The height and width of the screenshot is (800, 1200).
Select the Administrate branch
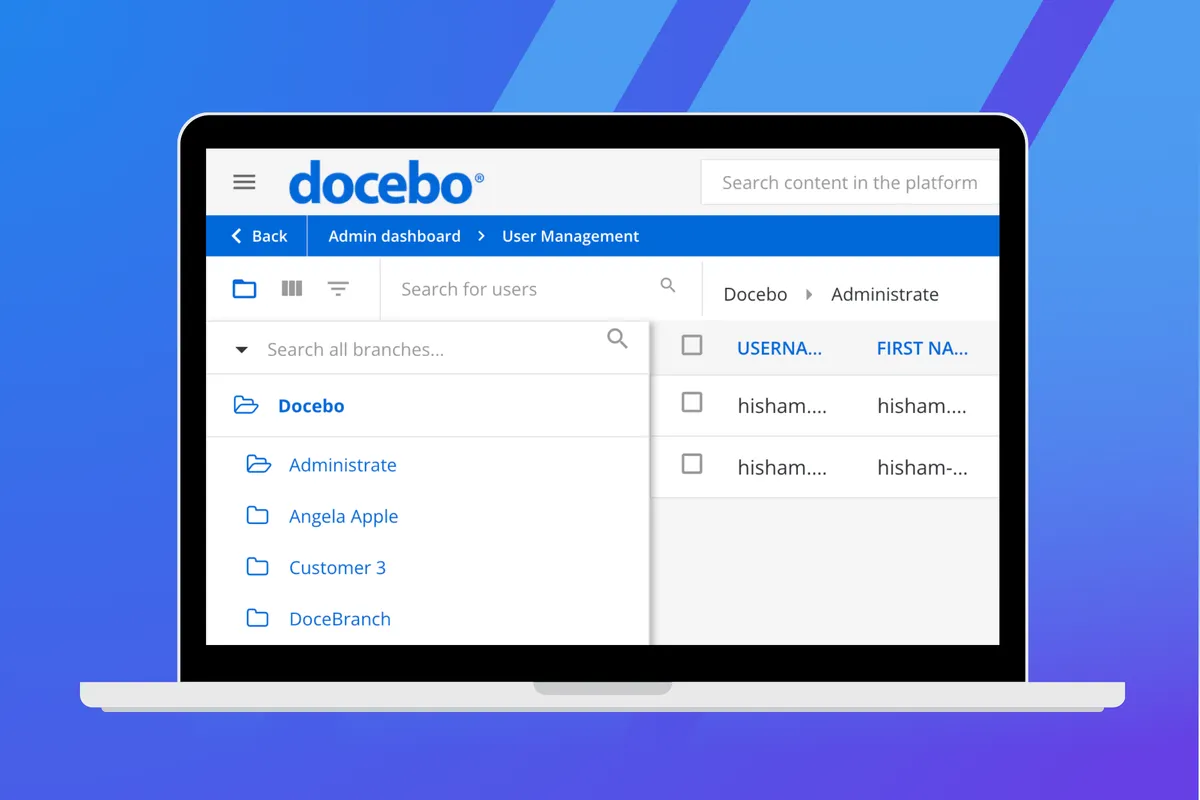(343, 465)
